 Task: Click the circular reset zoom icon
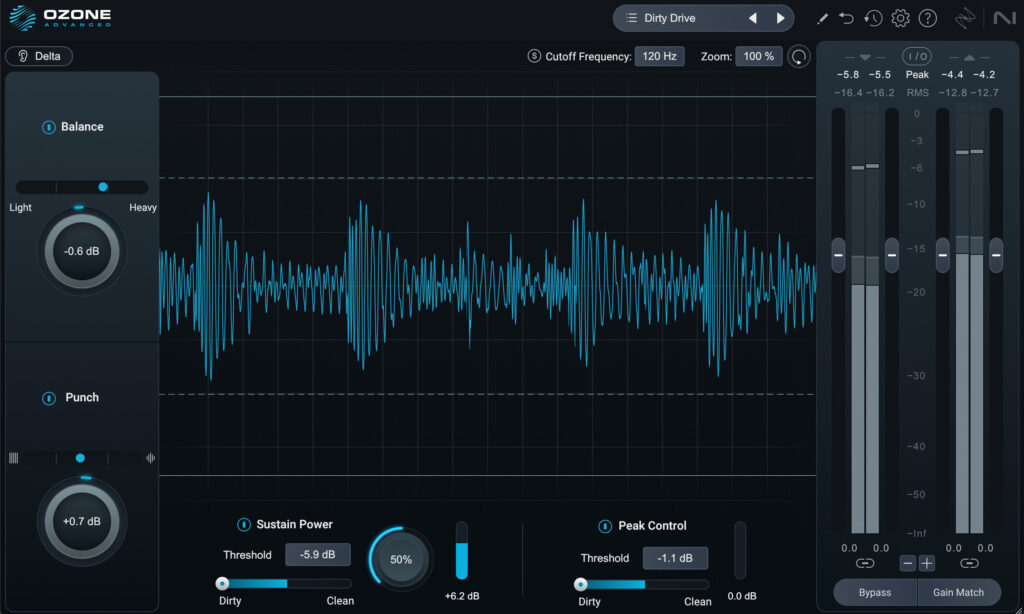[799, 57]
